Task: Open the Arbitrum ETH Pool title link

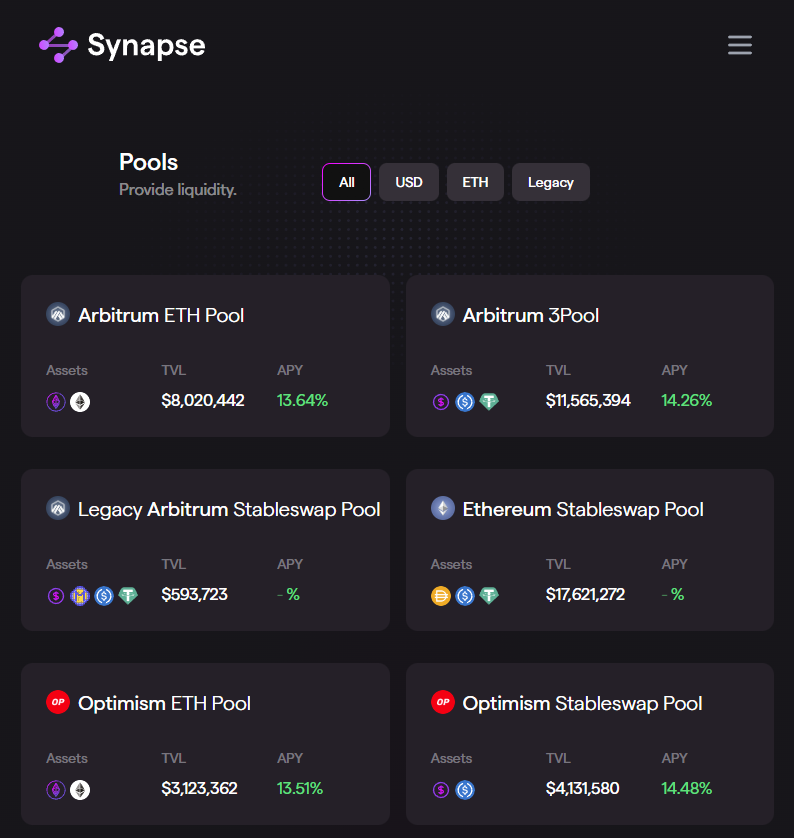Action: [x=161, y=315]
